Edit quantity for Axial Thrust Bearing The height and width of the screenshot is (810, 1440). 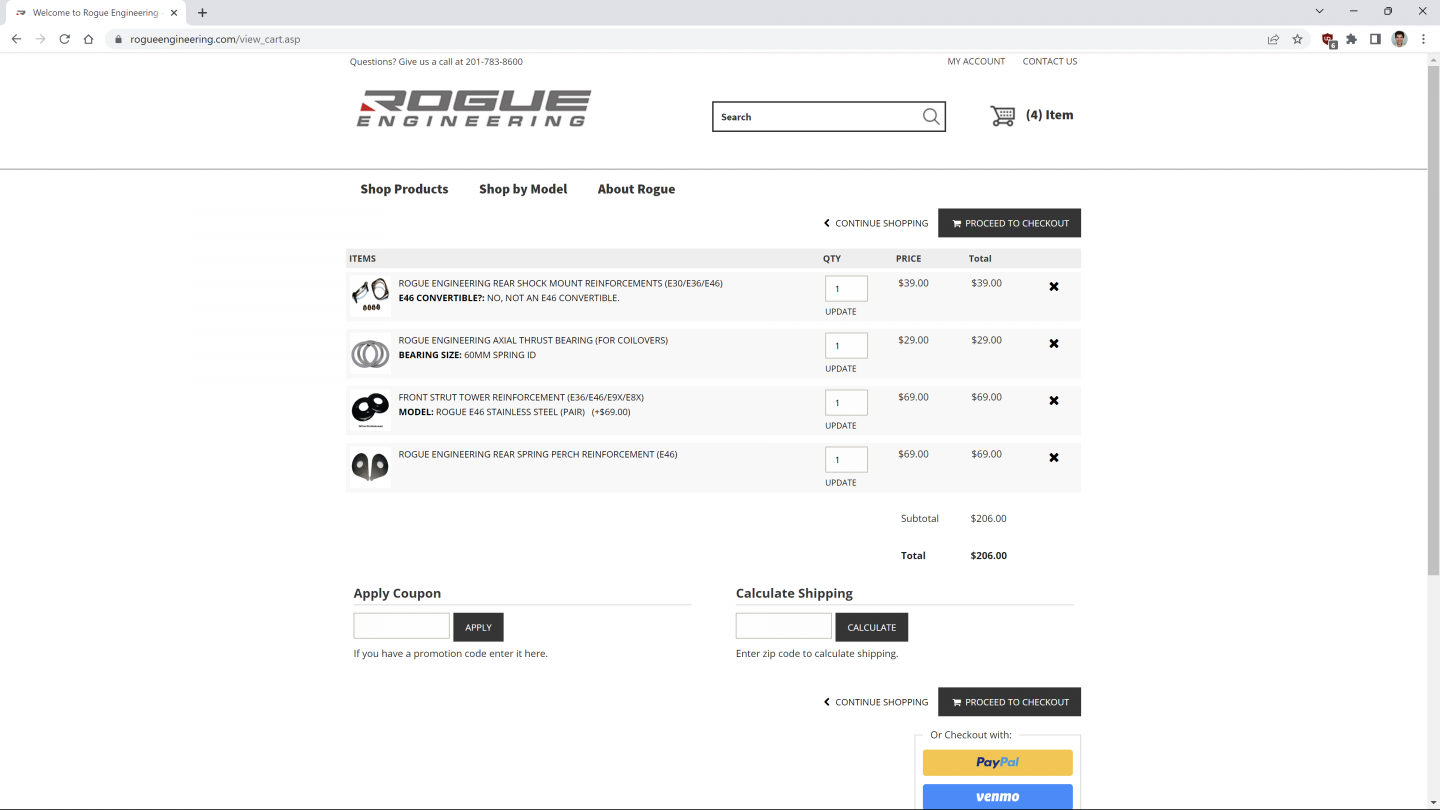tap(846, 346)
